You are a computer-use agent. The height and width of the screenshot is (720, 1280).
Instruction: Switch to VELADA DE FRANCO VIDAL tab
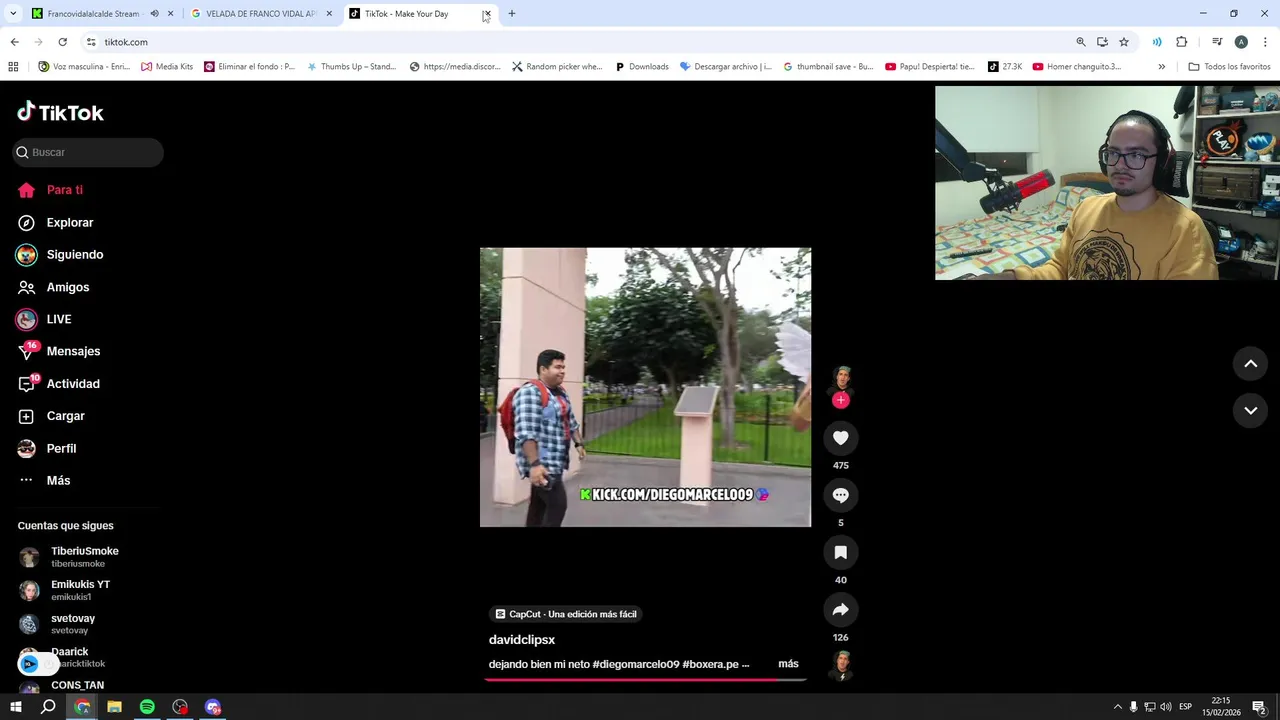pyautogui.click(x=261, y=14)
